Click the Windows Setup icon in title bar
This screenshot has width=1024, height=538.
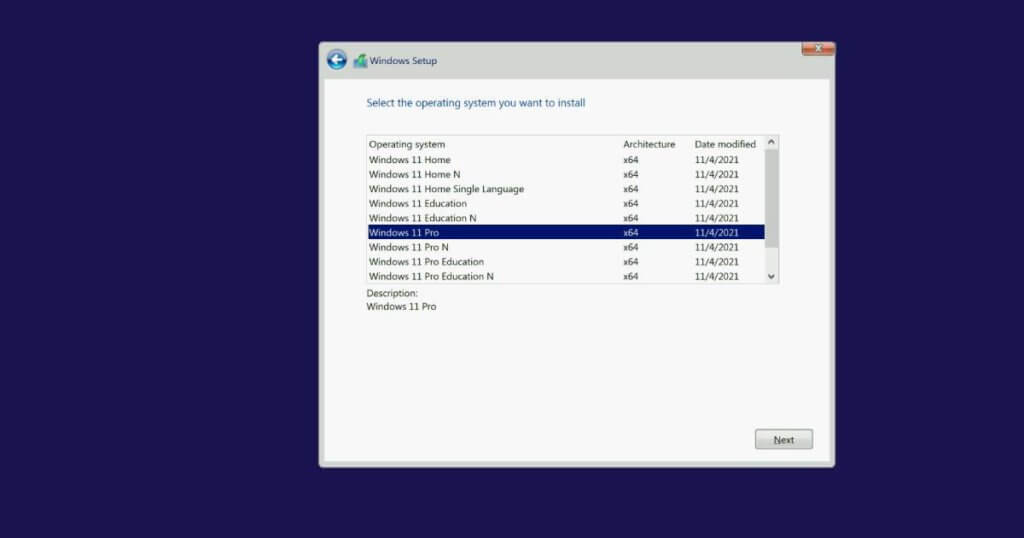tap(360, 61)
